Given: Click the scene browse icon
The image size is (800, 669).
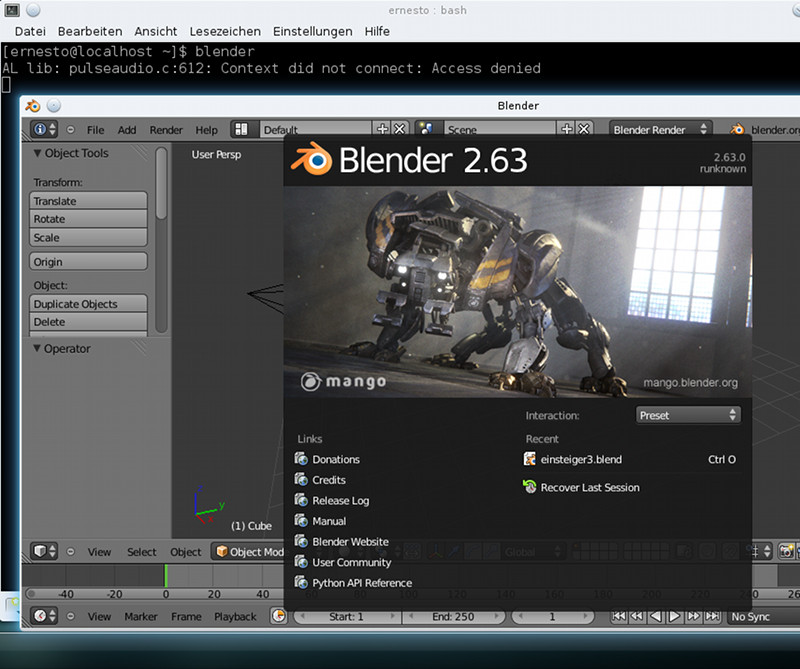Looking at the screenshot, I should [x=426, y=129].
